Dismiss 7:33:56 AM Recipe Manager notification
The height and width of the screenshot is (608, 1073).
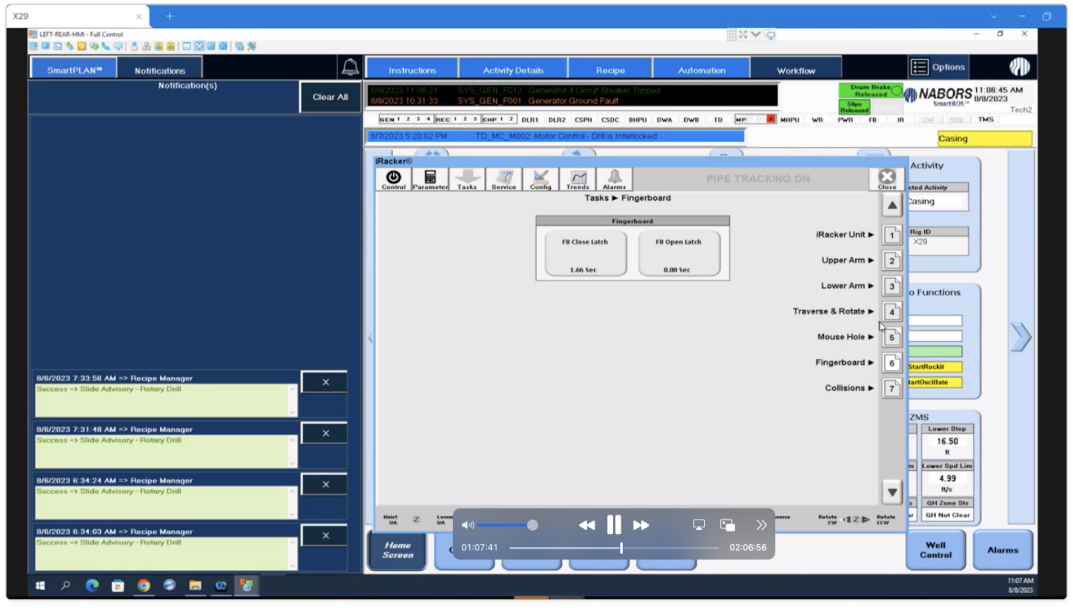coord(325,382)
